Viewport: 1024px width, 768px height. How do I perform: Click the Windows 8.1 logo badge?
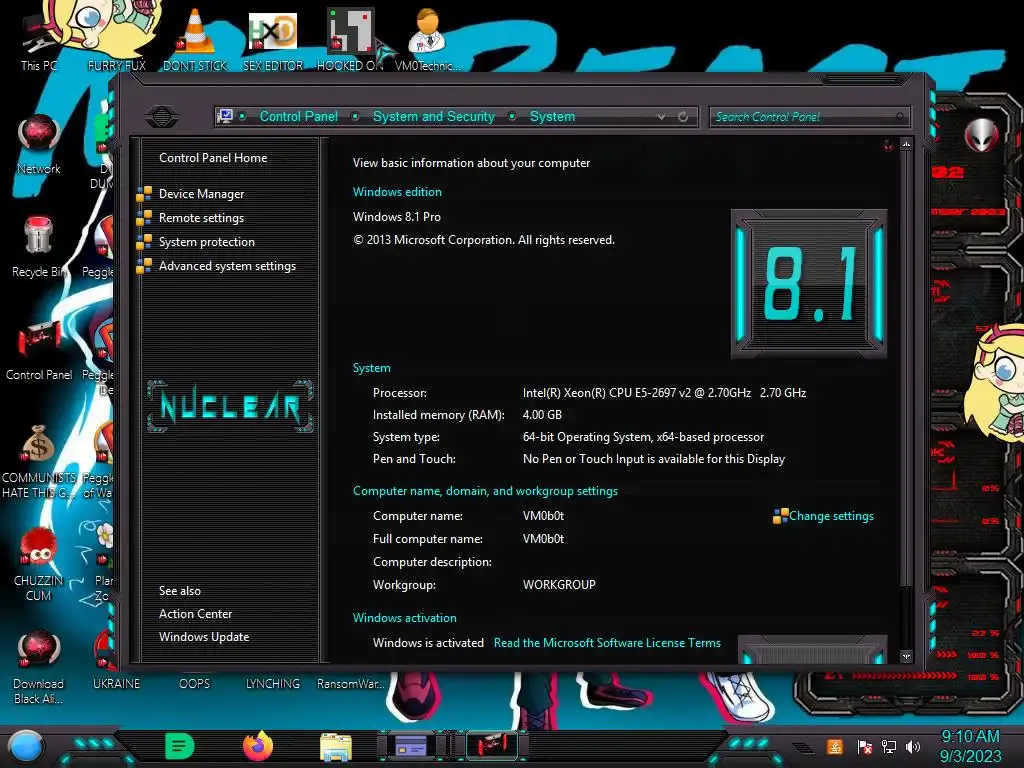808,283
